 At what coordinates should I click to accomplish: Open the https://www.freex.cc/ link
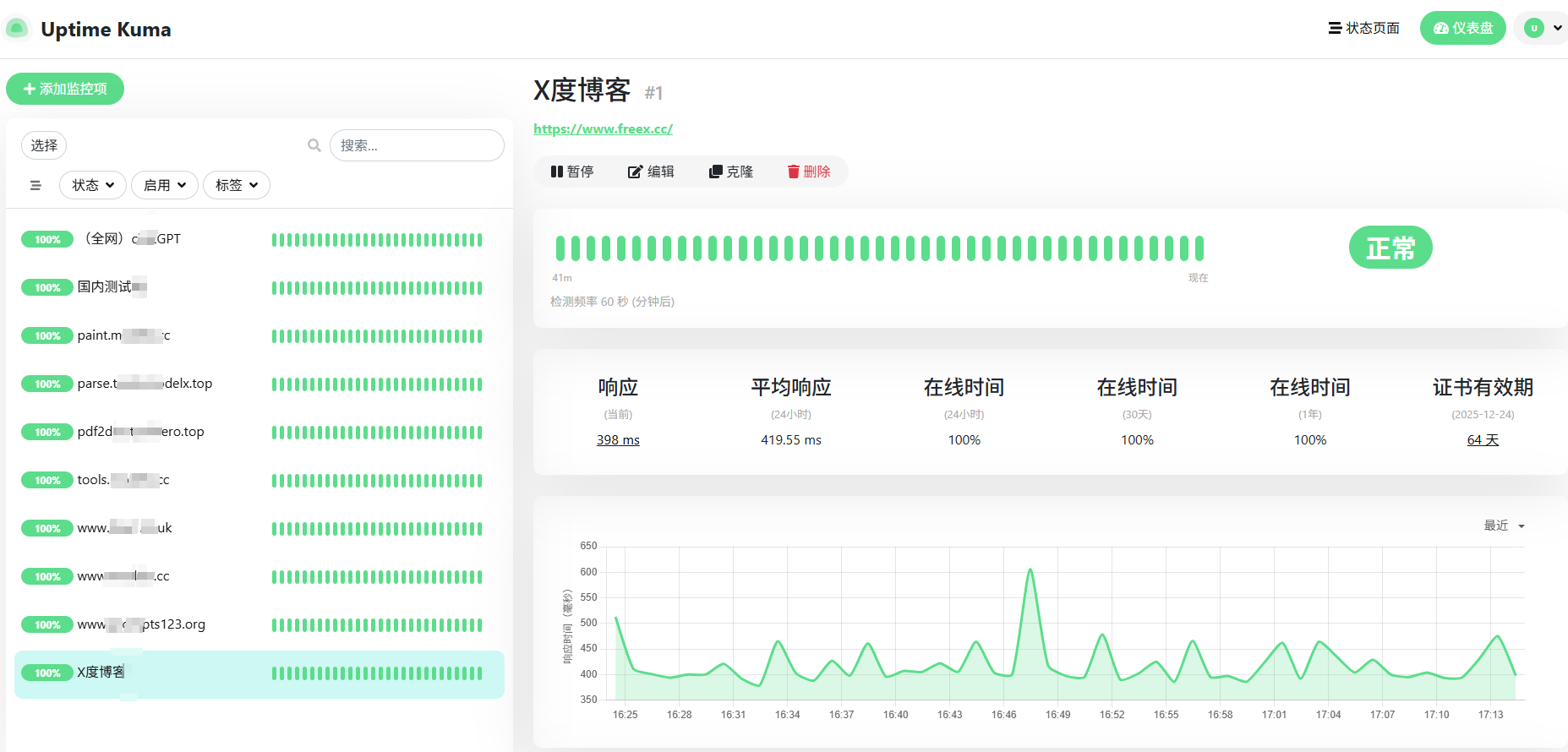click(603, 128)
